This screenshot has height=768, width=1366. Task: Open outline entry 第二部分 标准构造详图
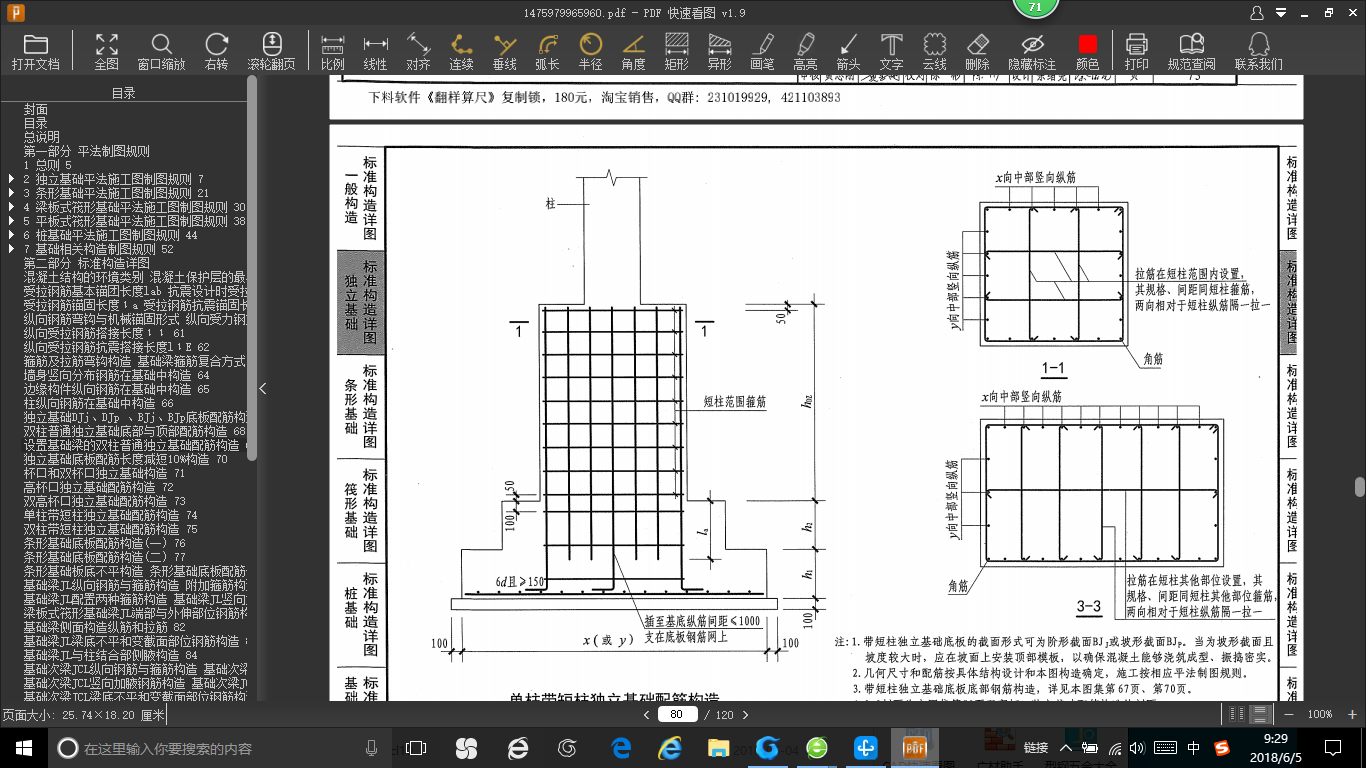[86, 263]
